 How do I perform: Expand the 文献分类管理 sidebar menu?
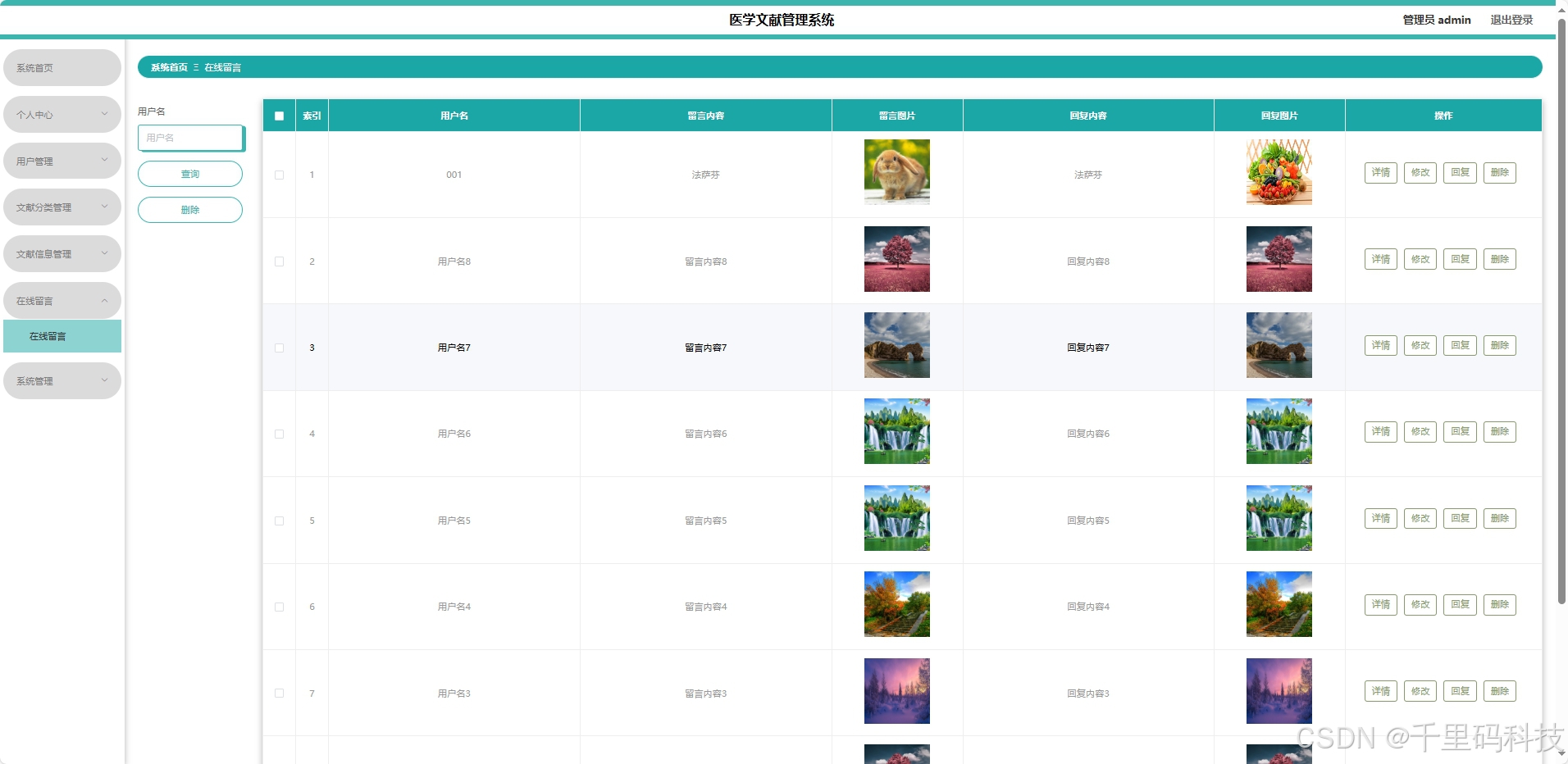[x=62, y=207]
